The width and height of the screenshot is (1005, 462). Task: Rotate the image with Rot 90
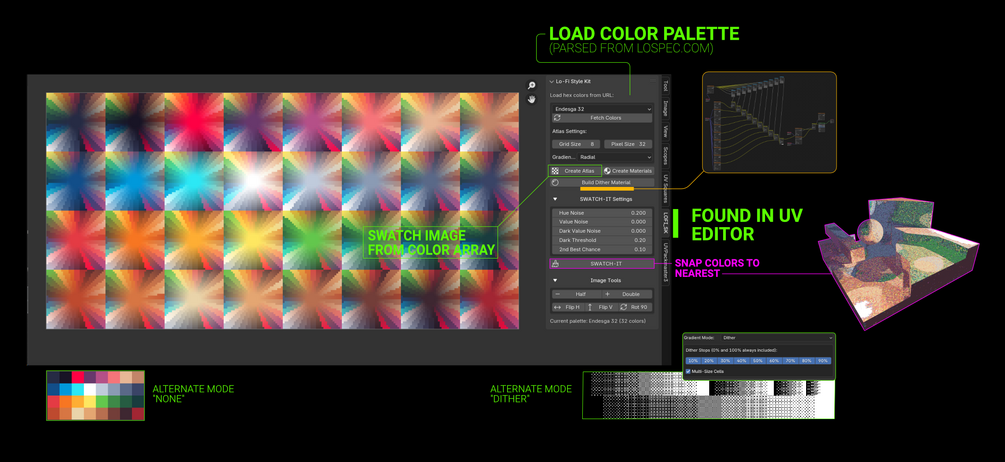tap(636, 307)
